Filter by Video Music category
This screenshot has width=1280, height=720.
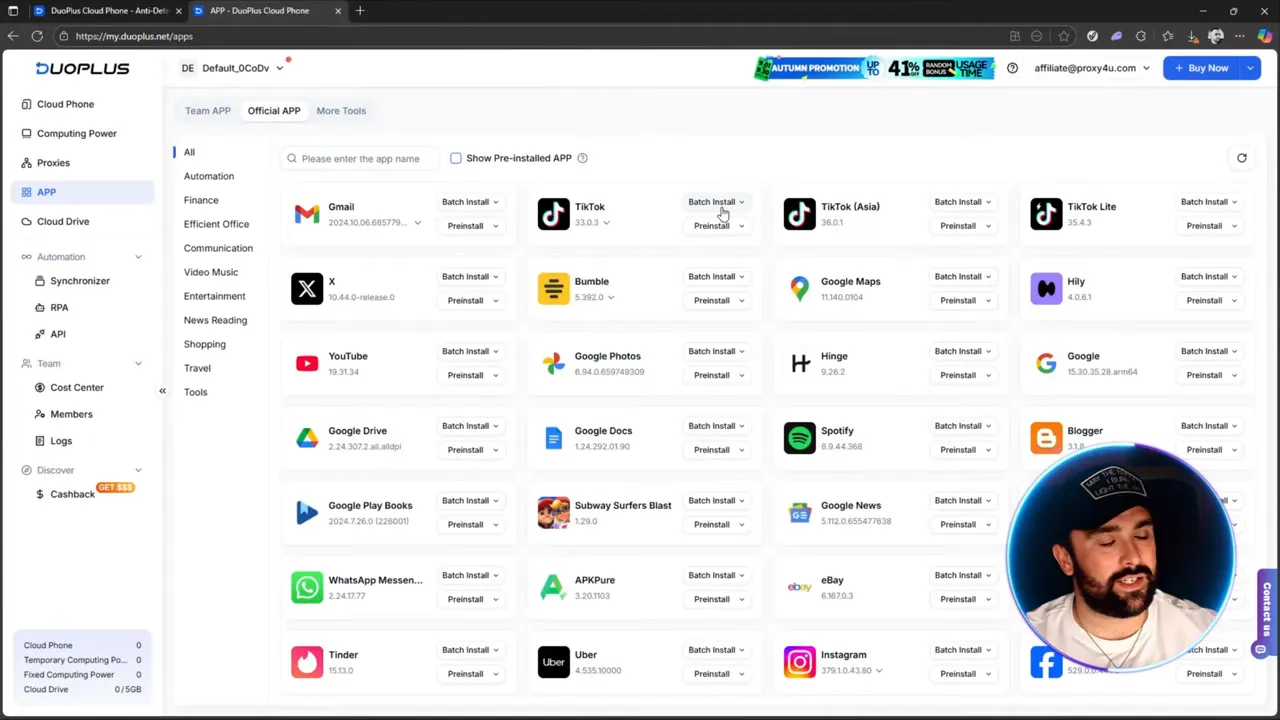211,272
